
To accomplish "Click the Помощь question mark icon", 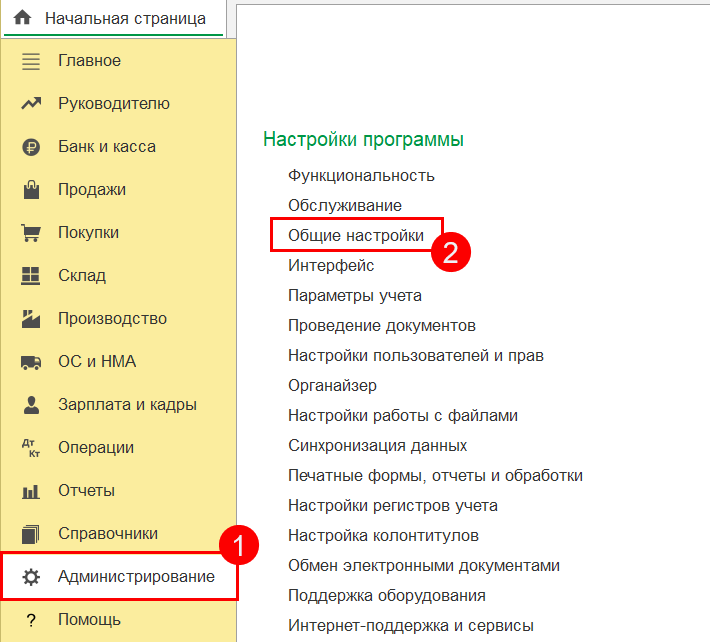I will pos(31,620).
